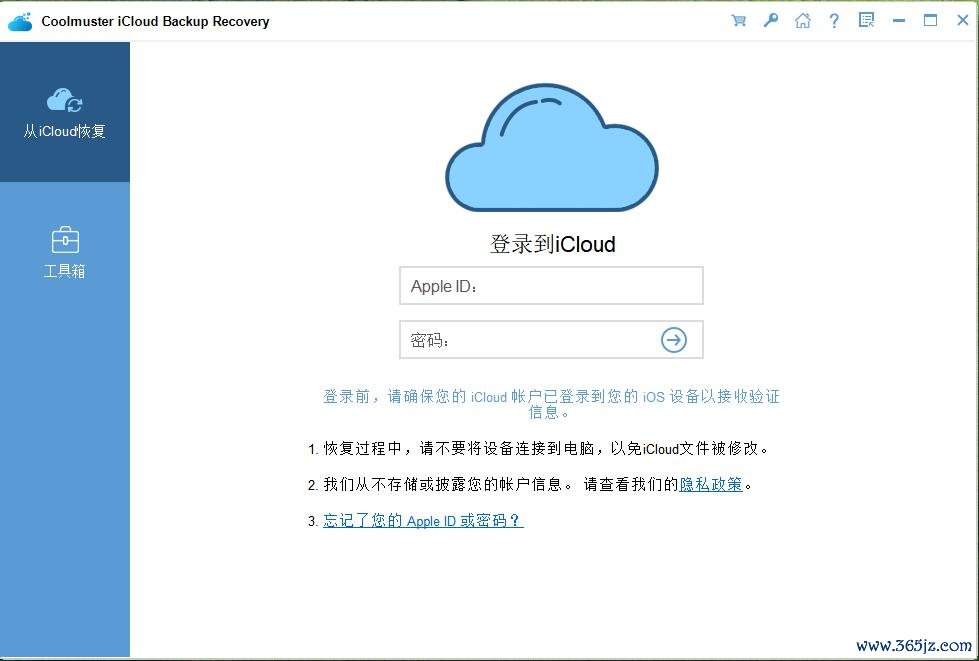Maximize the Coolmuster window
Viewport: 979px width, 661px height.
[x=930, y=20]
